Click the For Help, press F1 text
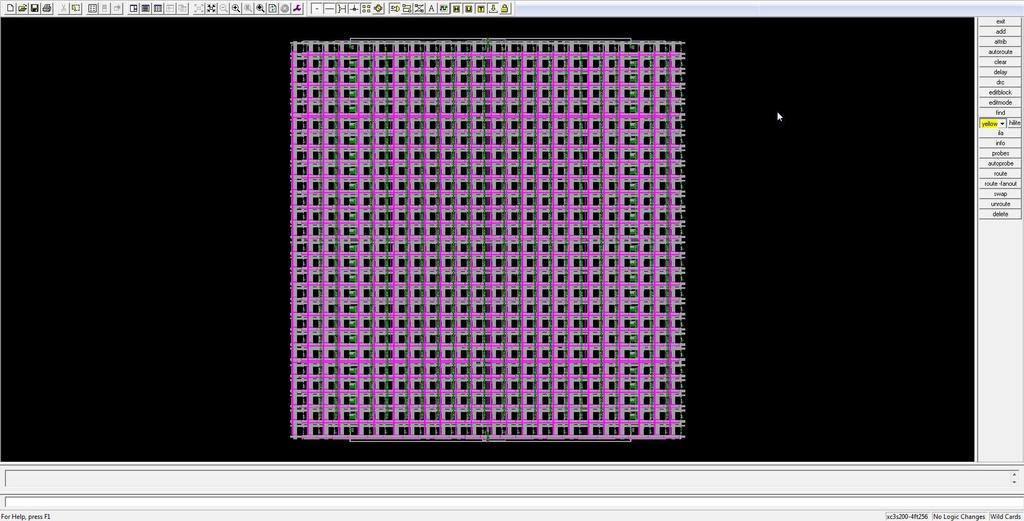1024x521 pixels. coord(25,516)
